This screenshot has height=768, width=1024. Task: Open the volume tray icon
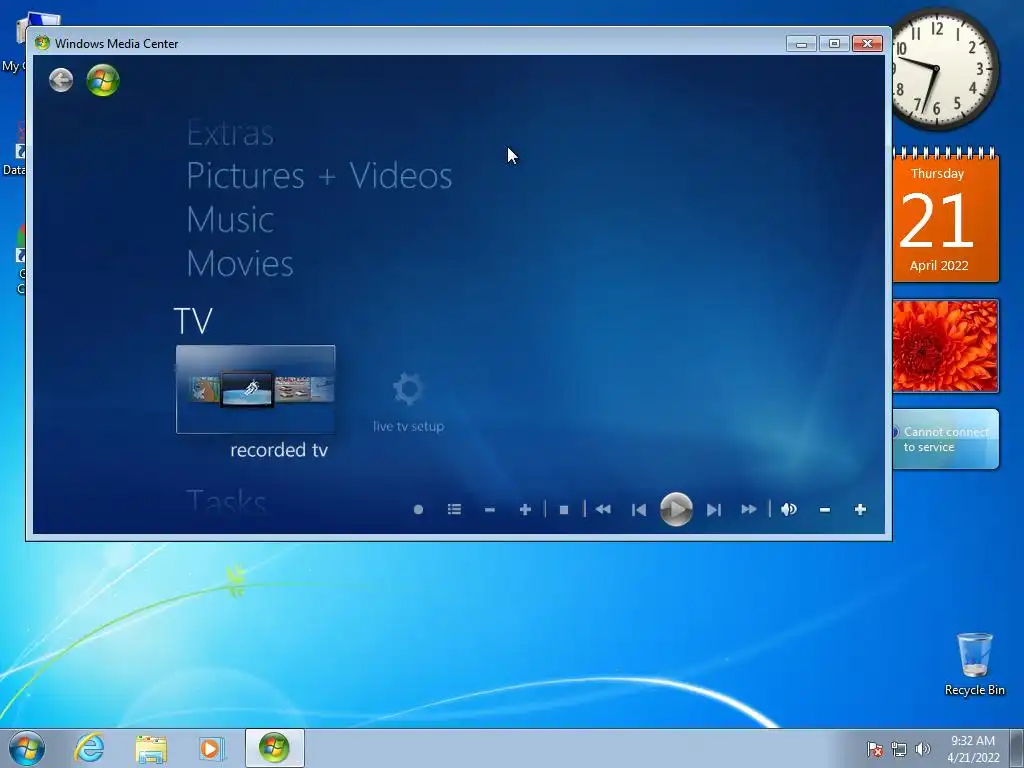pyautogui.click(x=922, y=749)
